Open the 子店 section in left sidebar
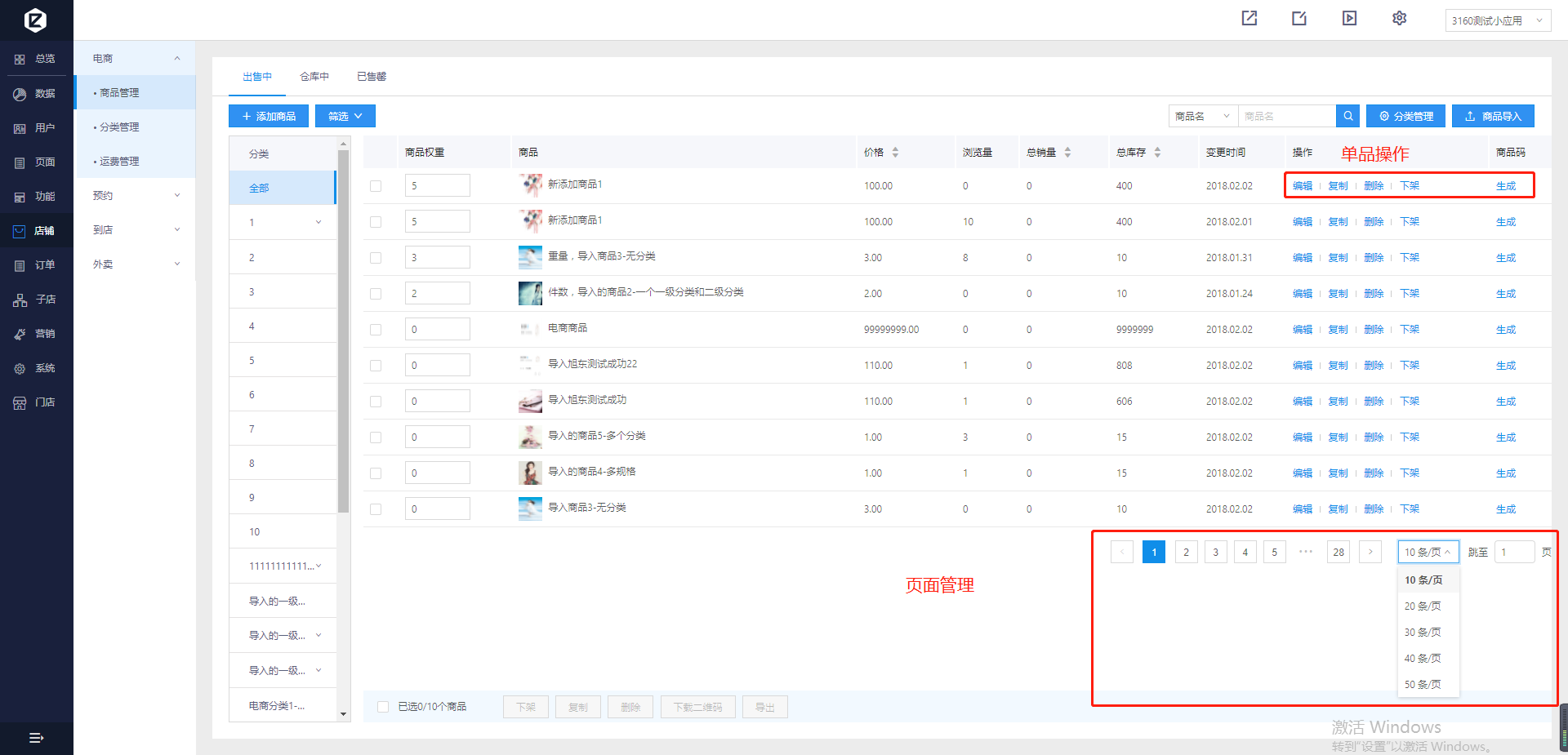 [x=36, y=300]
